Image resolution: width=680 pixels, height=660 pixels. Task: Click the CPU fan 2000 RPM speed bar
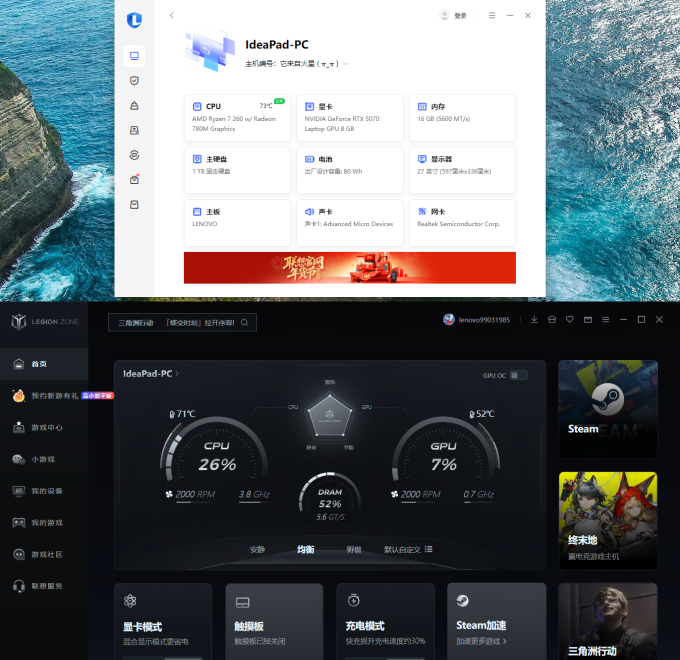(x=194, y=502)
